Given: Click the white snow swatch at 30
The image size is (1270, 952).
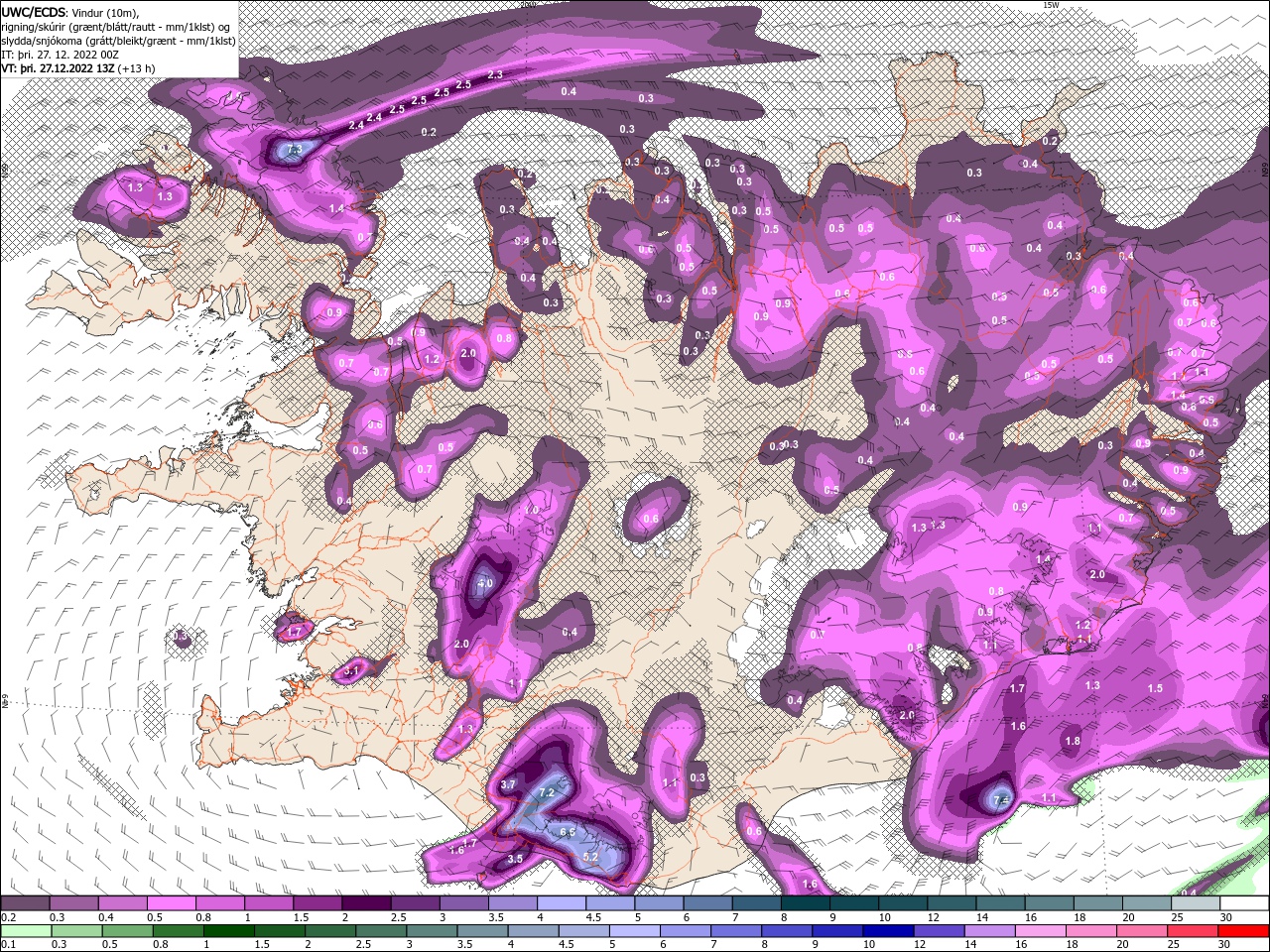Looking at the screenshot, I should point(1244,903).
